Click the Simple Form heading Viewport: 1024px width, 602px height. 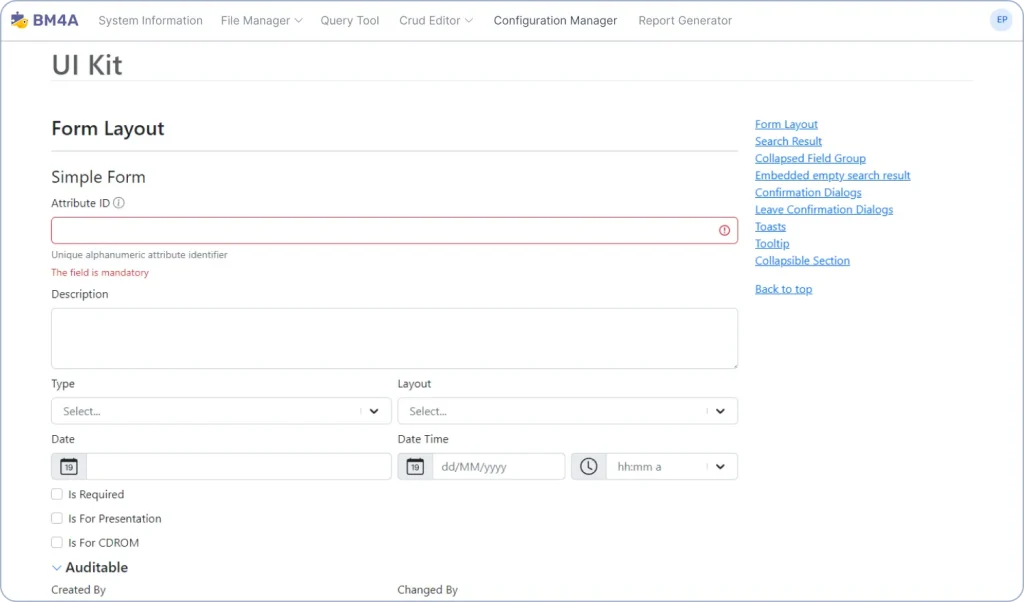pos(99,177)
